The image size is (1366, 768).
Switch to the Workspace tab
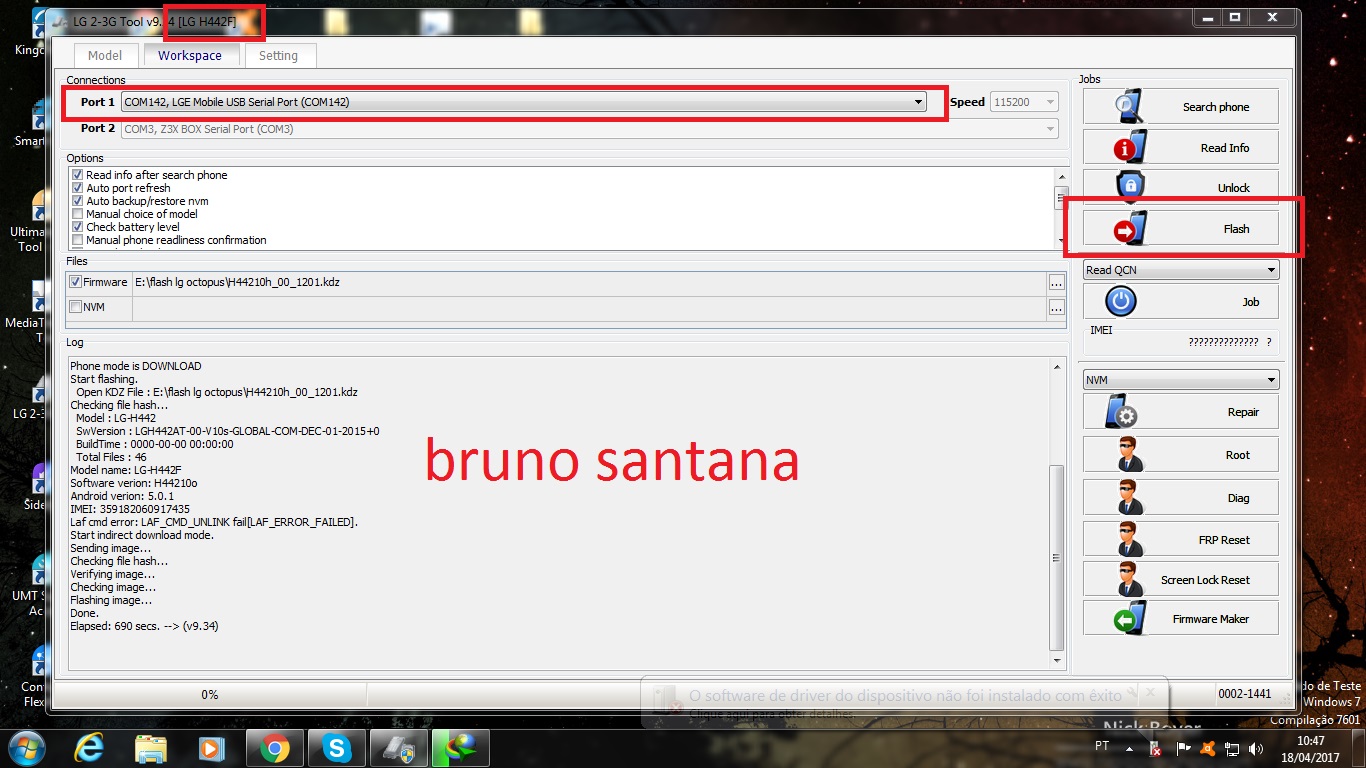point(190,55)
